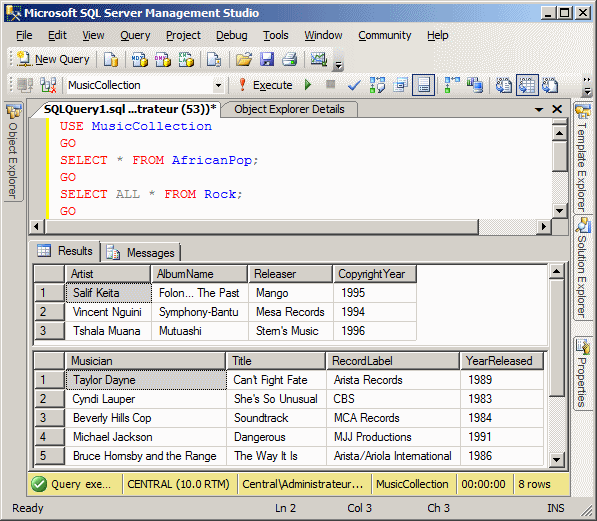Click the Open File folder icon
The width and height of the screenshot is (597, 521).
pyautogui.click(x=244, y=59)
